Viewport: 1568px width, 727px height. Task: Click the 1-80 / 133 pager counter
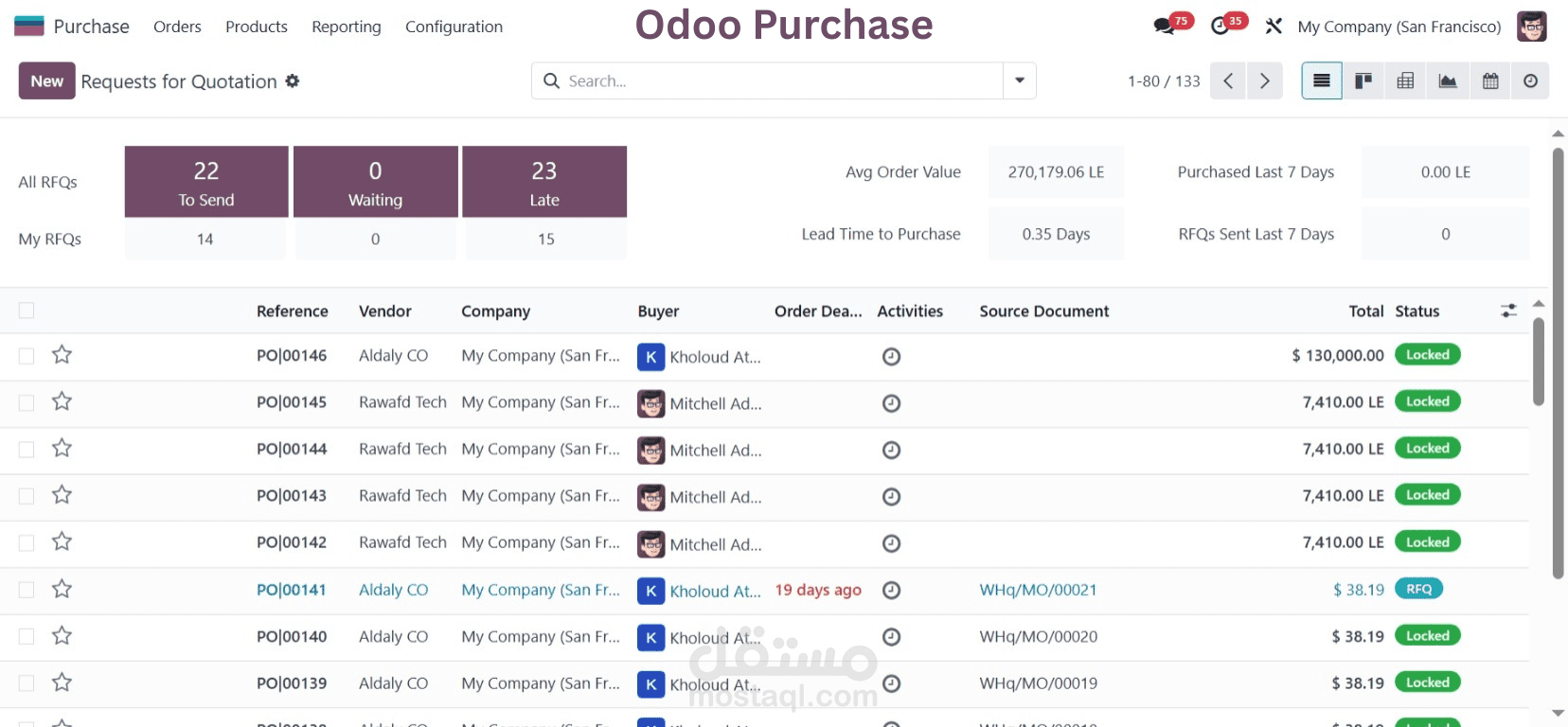click(x=1164, y=81)
